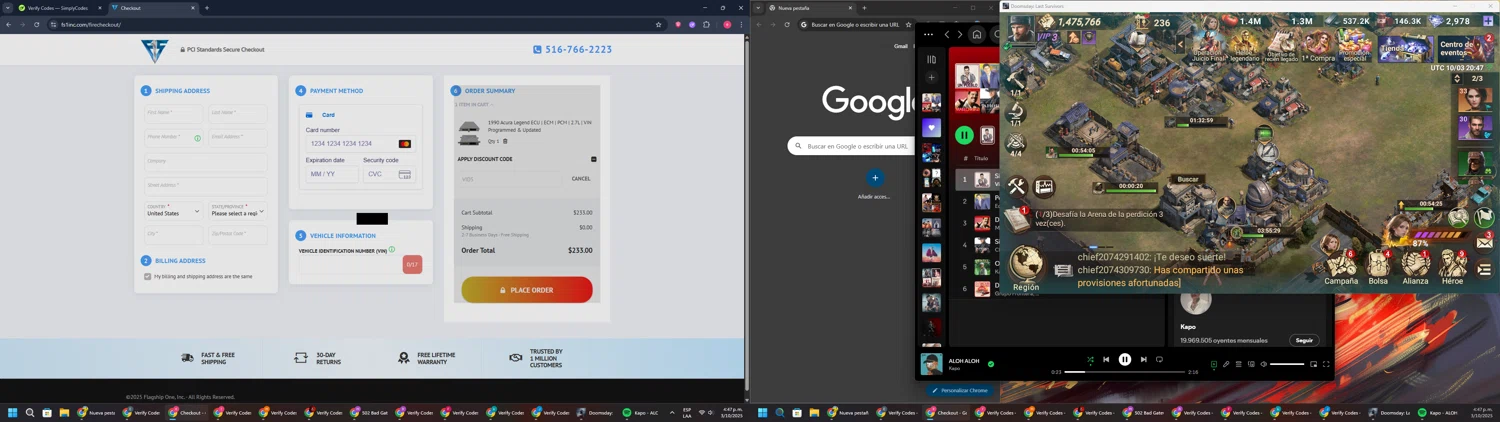The width and height of the screenshot is (1500, 422).
Task: Click Spotify Home icon
Action: (x=977, y=34)
